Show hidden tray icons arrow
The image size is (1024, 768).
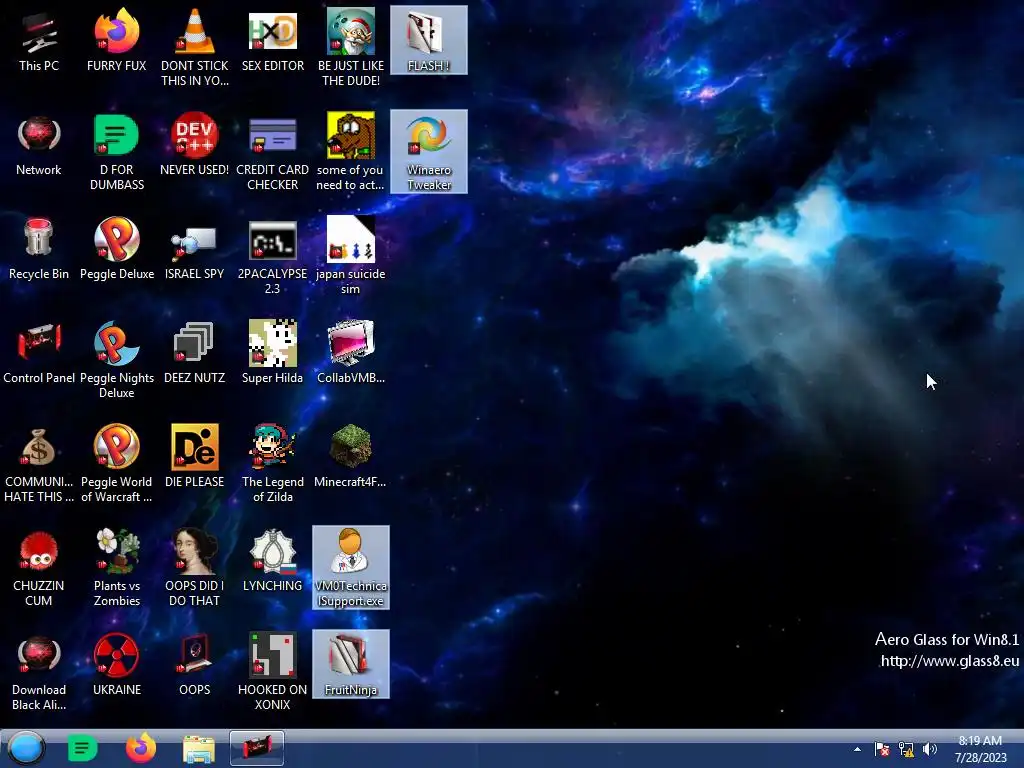pos(857,749)
